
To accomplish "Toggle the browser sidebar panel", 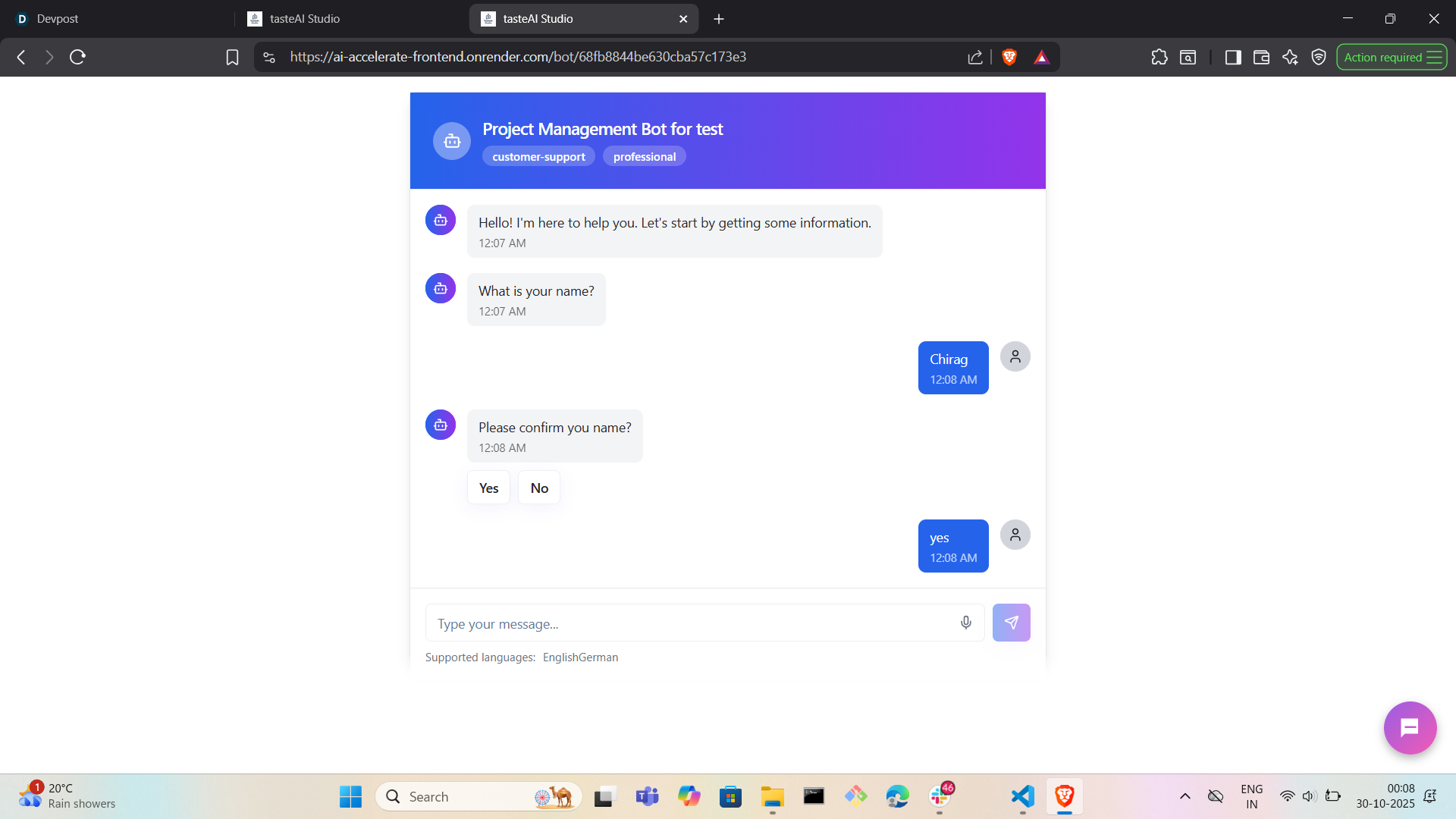I will click(x=1232, y=57).
